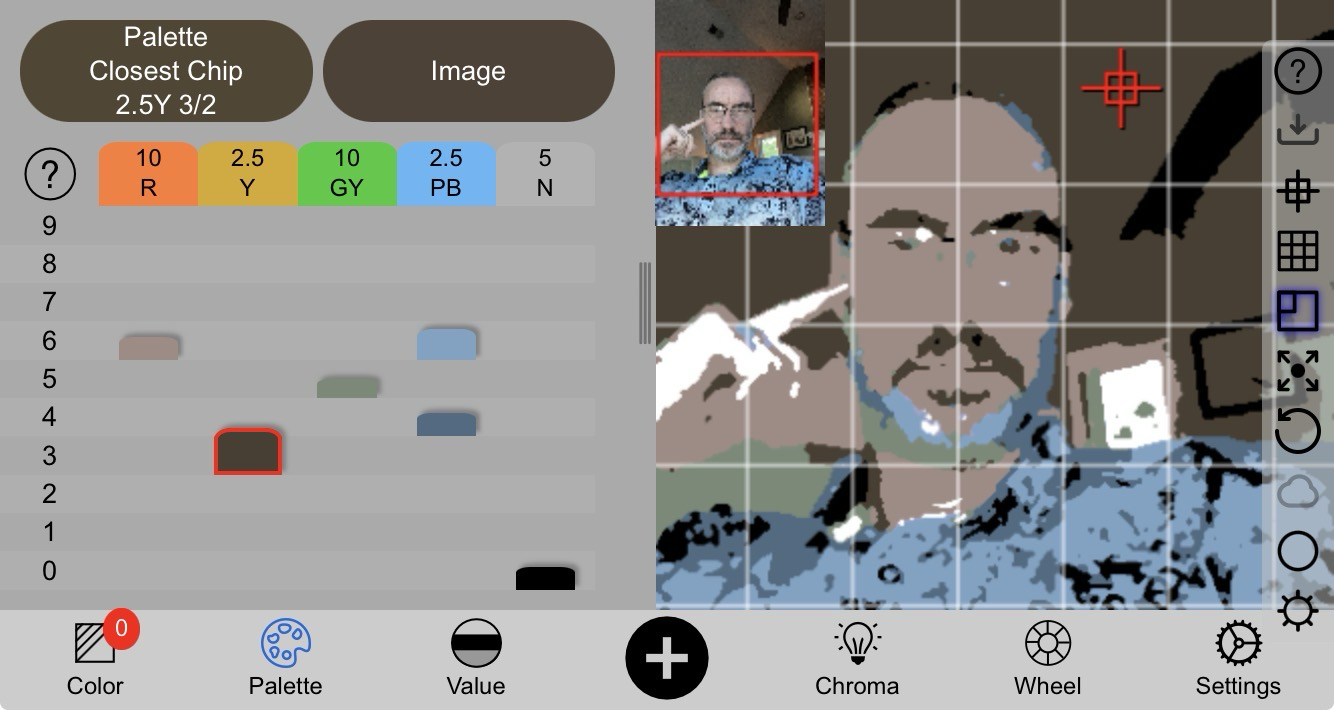Click the original photo thumbnail preview
Screen dimensions: 1334x710
click(x=740, y=112)
